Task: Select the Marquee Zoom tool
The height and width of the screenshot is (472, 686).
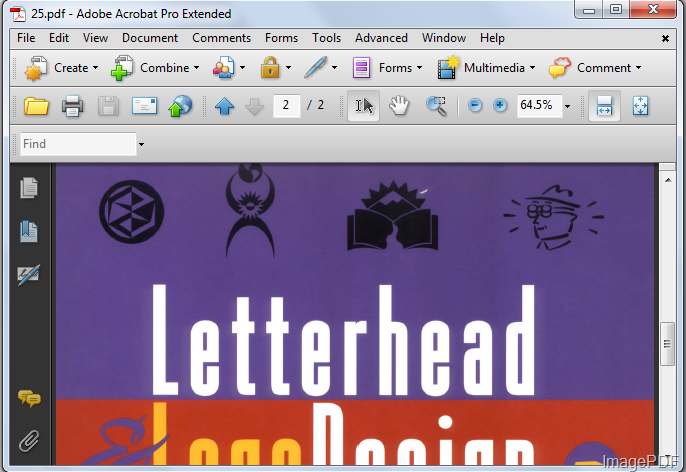Action: (x=436, y=106)
